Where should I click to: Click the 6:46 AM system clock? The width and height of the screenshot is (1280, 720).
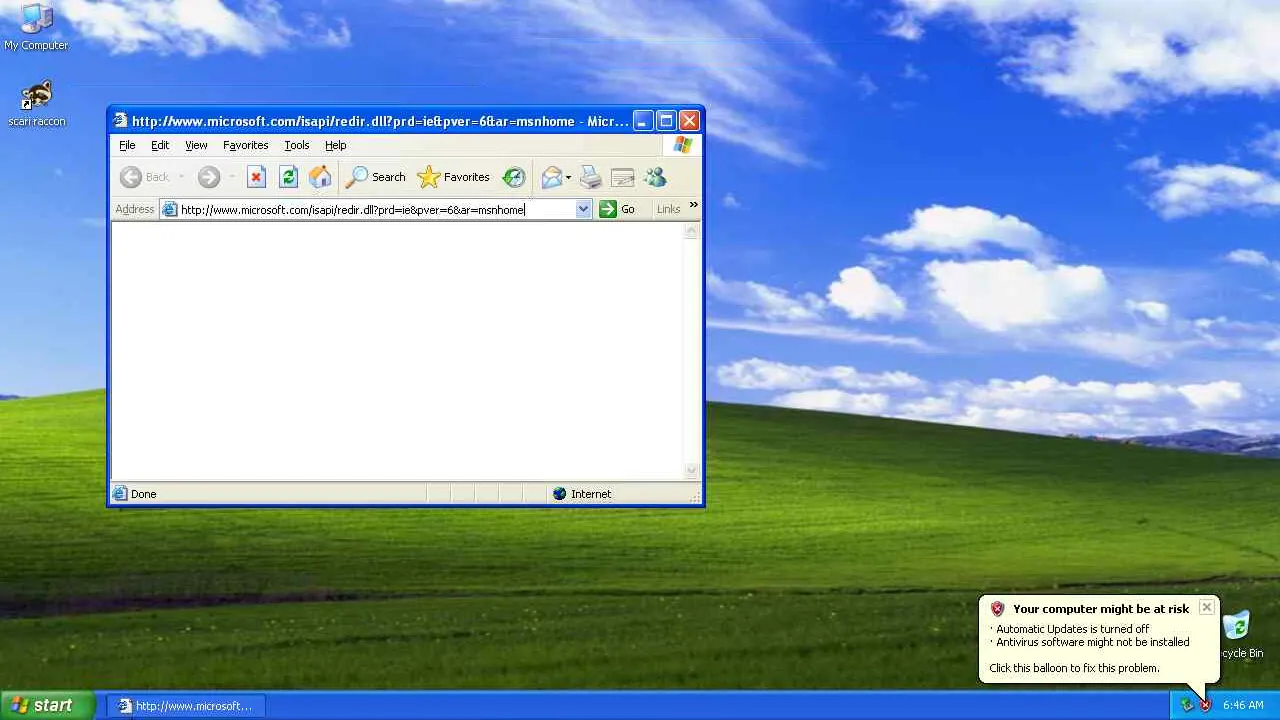click(x=1243, y=705)
